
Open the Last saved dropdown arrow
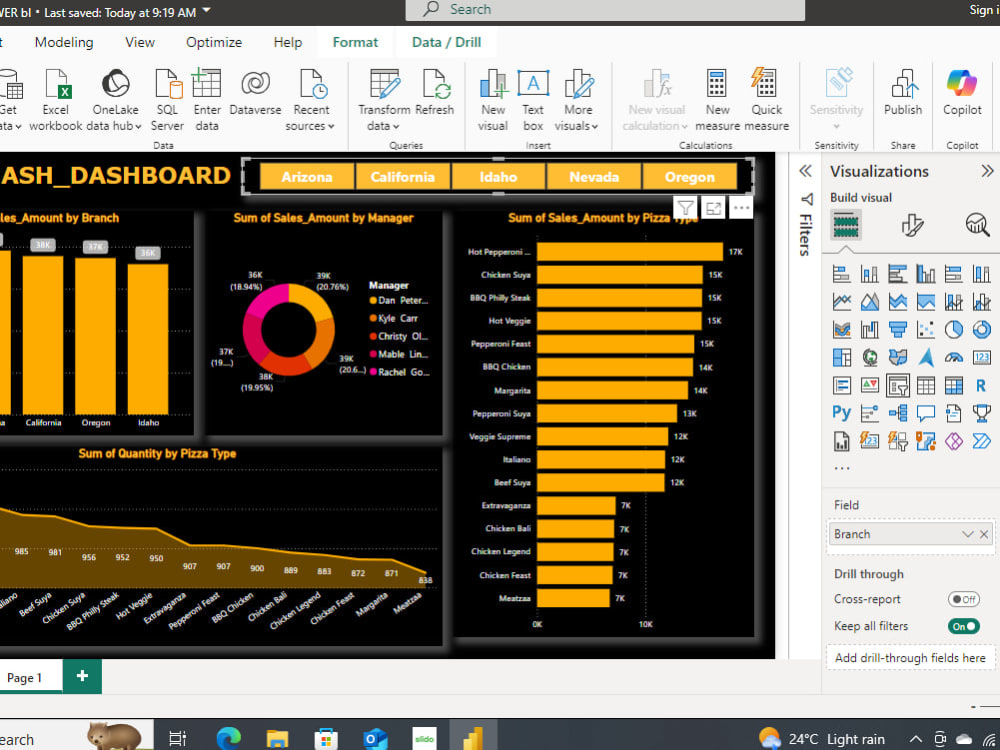pos(206,11)
